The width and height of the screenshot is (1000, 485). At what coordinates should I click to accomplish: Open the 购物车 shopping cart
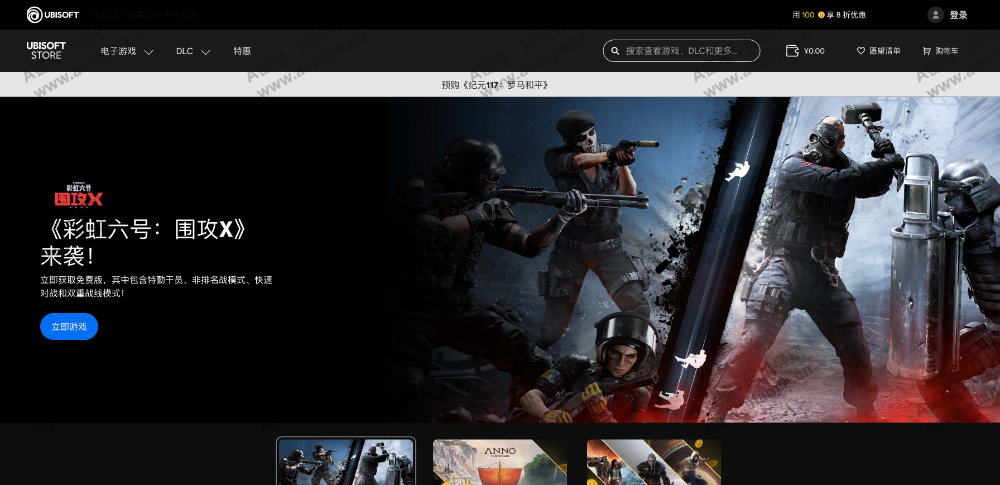(x=940, y=50)
